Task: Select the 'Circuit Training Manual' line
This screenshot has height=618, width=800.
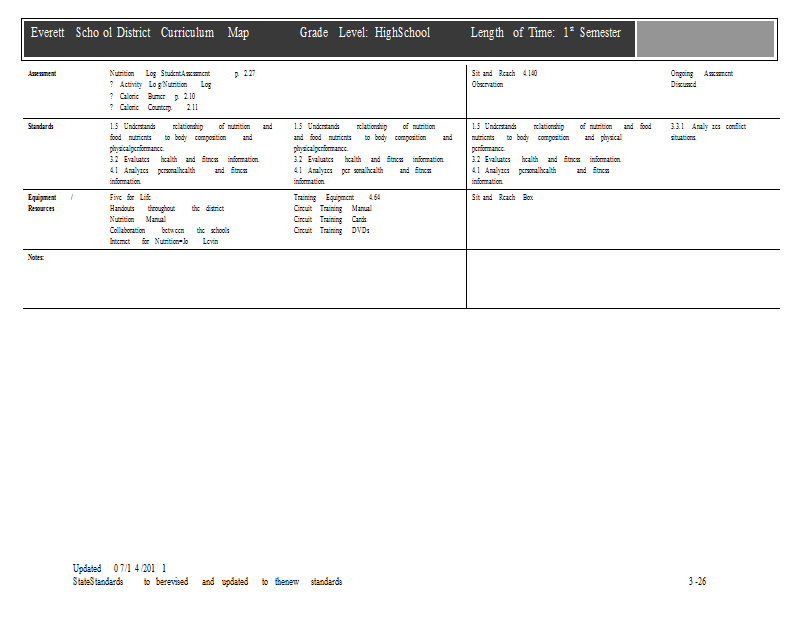Action: coord(333,208)
